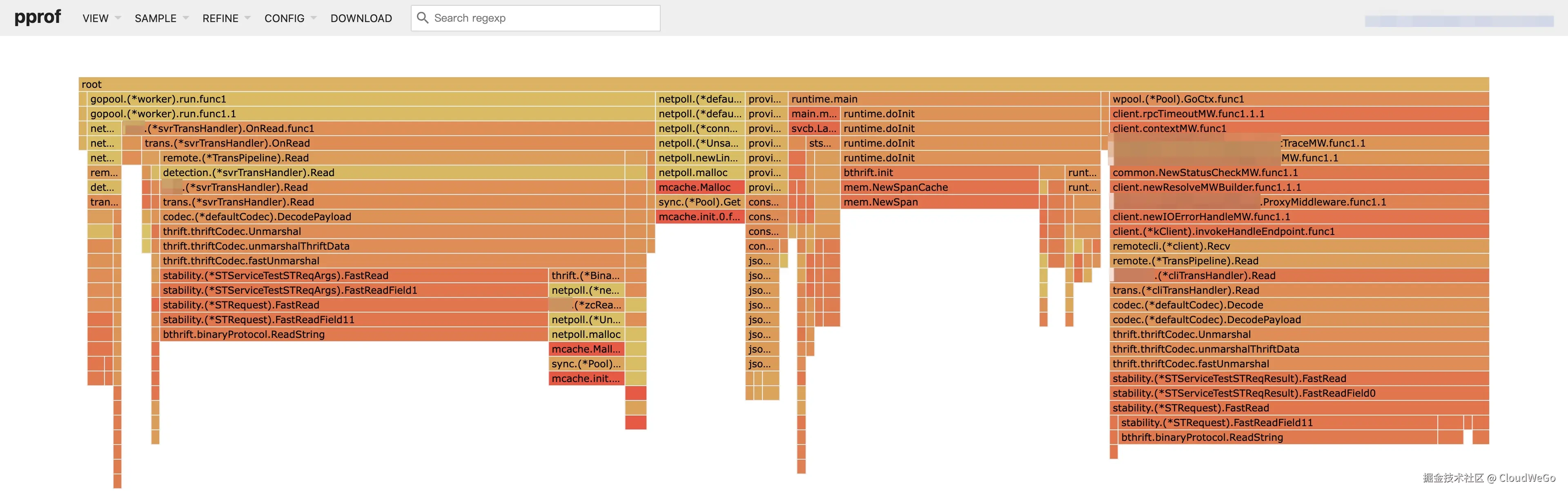The width and height of the screenshot is (1568, 496).
Task: Click the search magnifier icon
Action: 423,18
